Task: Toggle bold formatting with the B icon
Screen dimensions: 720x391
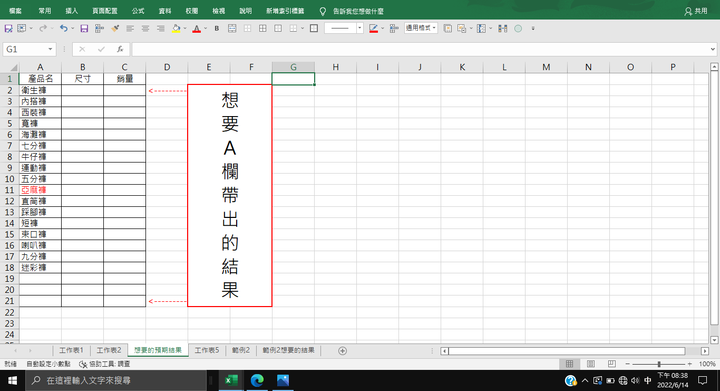Action: pos(217,28)
